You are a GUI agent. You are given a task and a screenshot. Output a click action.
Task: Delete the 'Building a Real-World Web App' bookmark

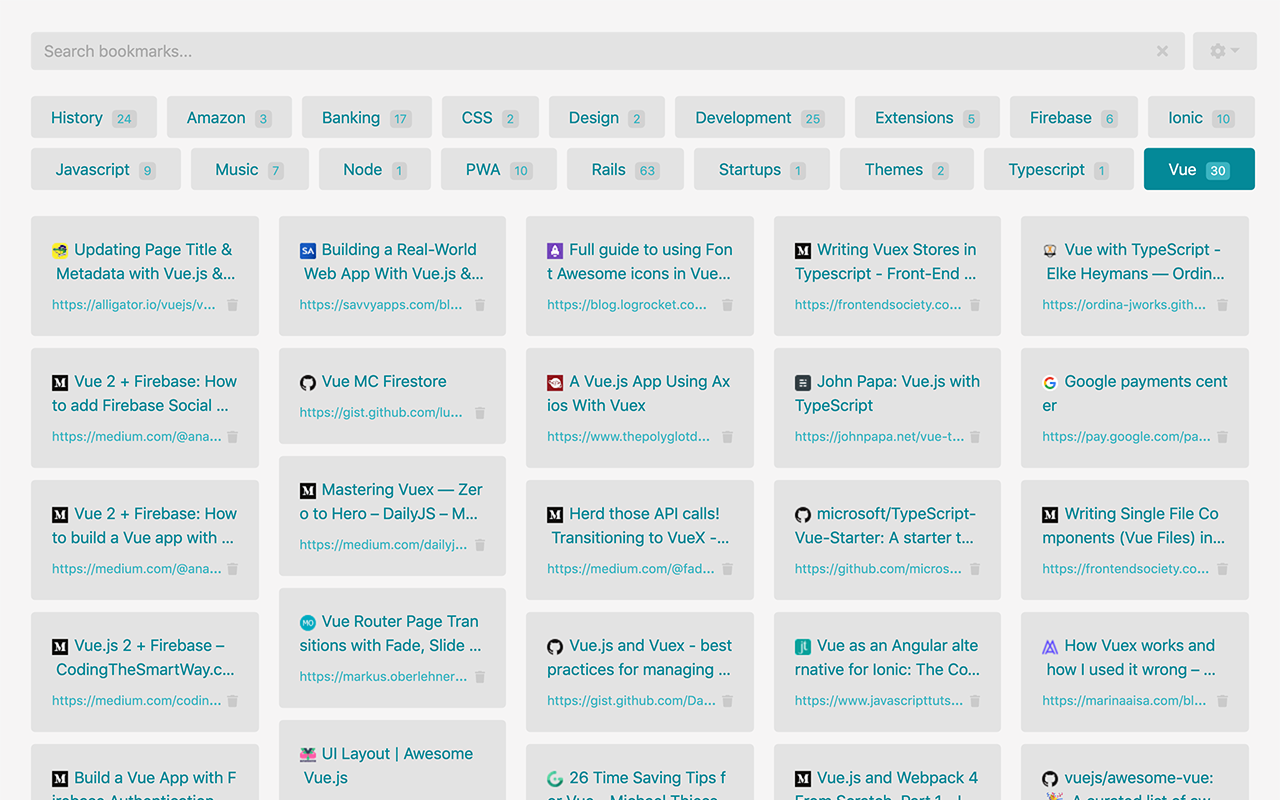pyautogui.click(x=480, y=305)
